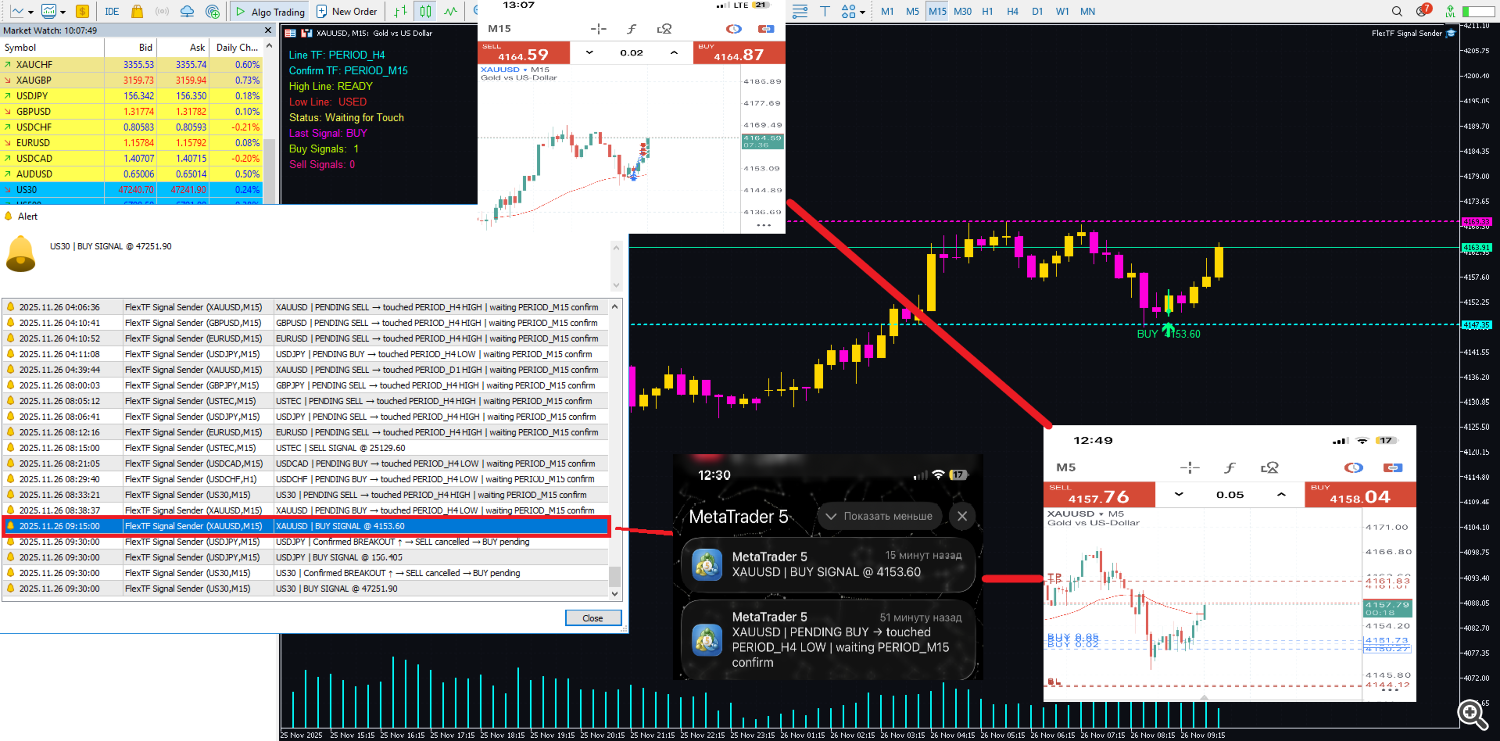1500x741 pixels.
Task: Open the VPS cloud hosting icon
Action: pyautogui.click(x=187, y=12)
